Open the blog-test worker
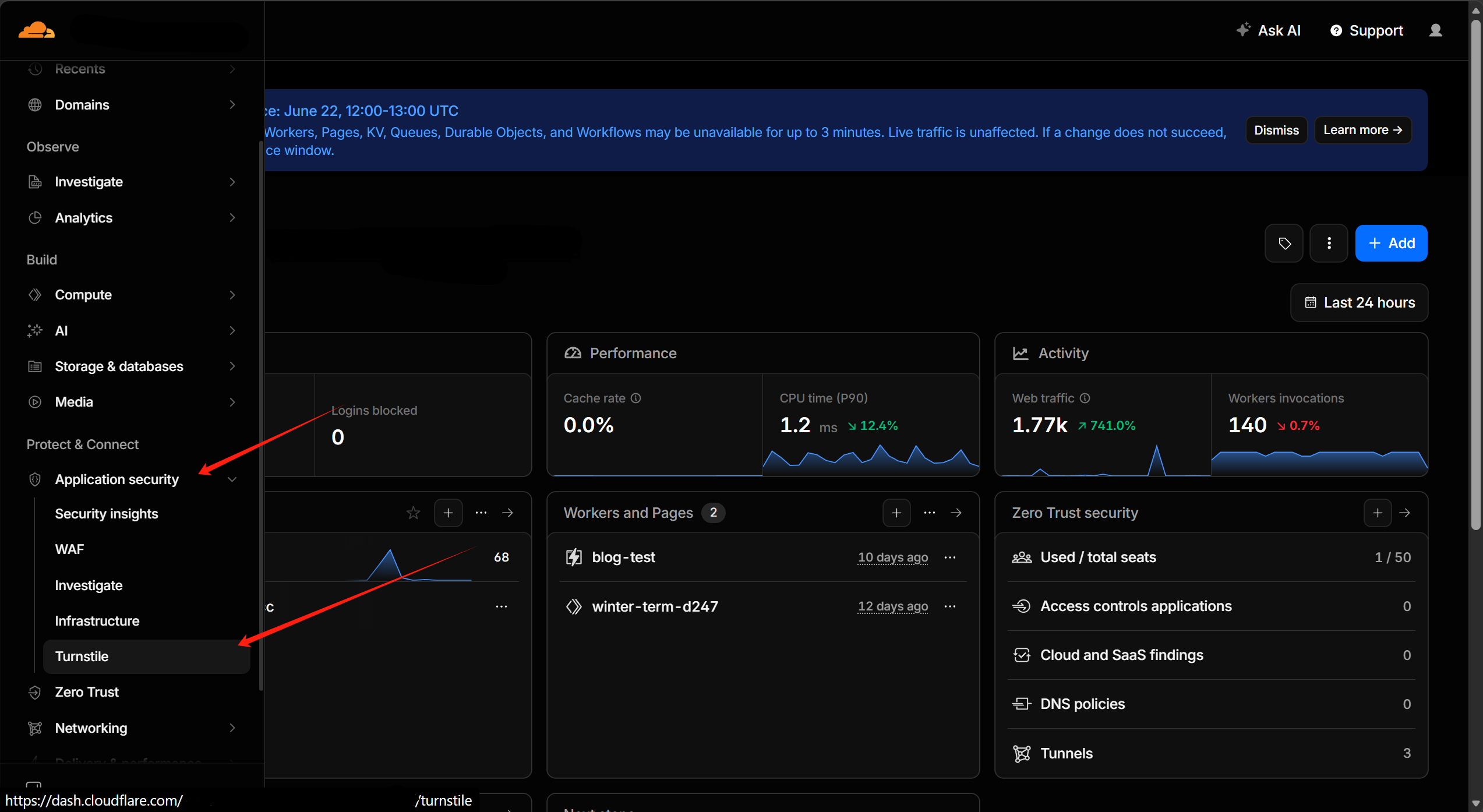This screenshot has height=812, width=1483. pyautogui.click(x=623, y=557)
